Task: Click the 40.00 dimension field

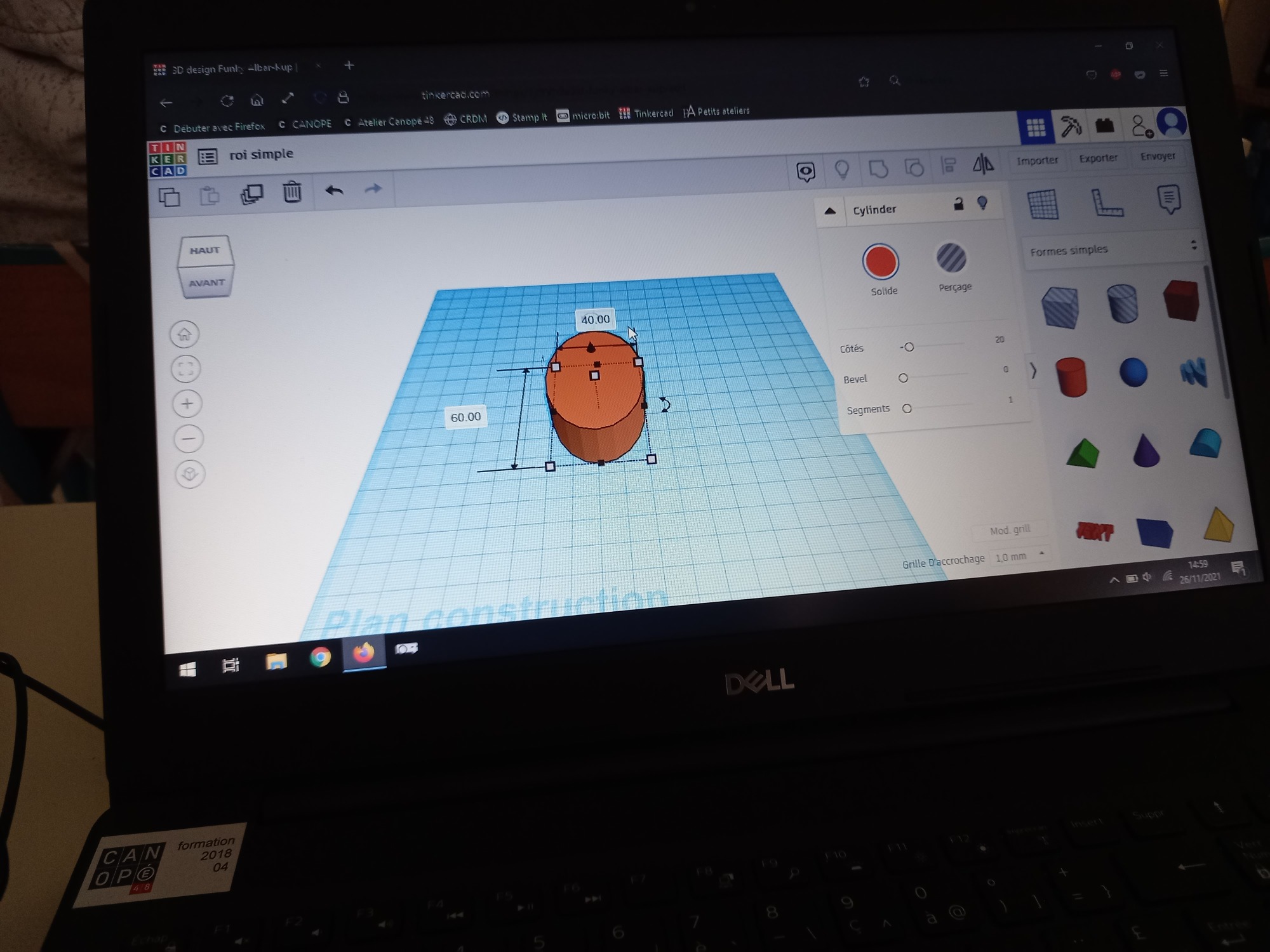Action: (596, 319)
